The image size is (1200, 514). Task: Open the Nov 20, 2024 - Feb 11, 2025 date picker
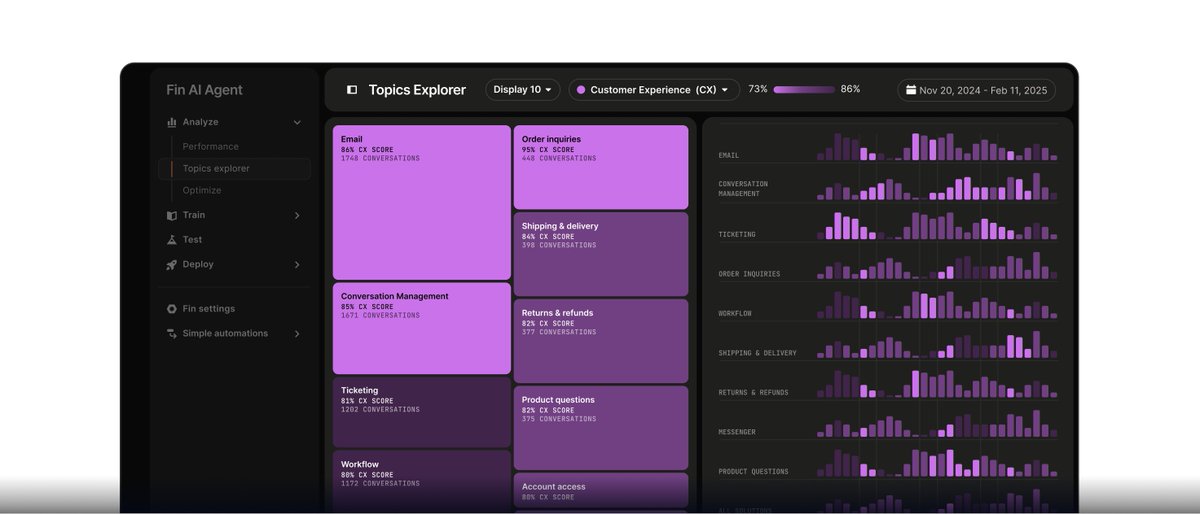point(976,90)
